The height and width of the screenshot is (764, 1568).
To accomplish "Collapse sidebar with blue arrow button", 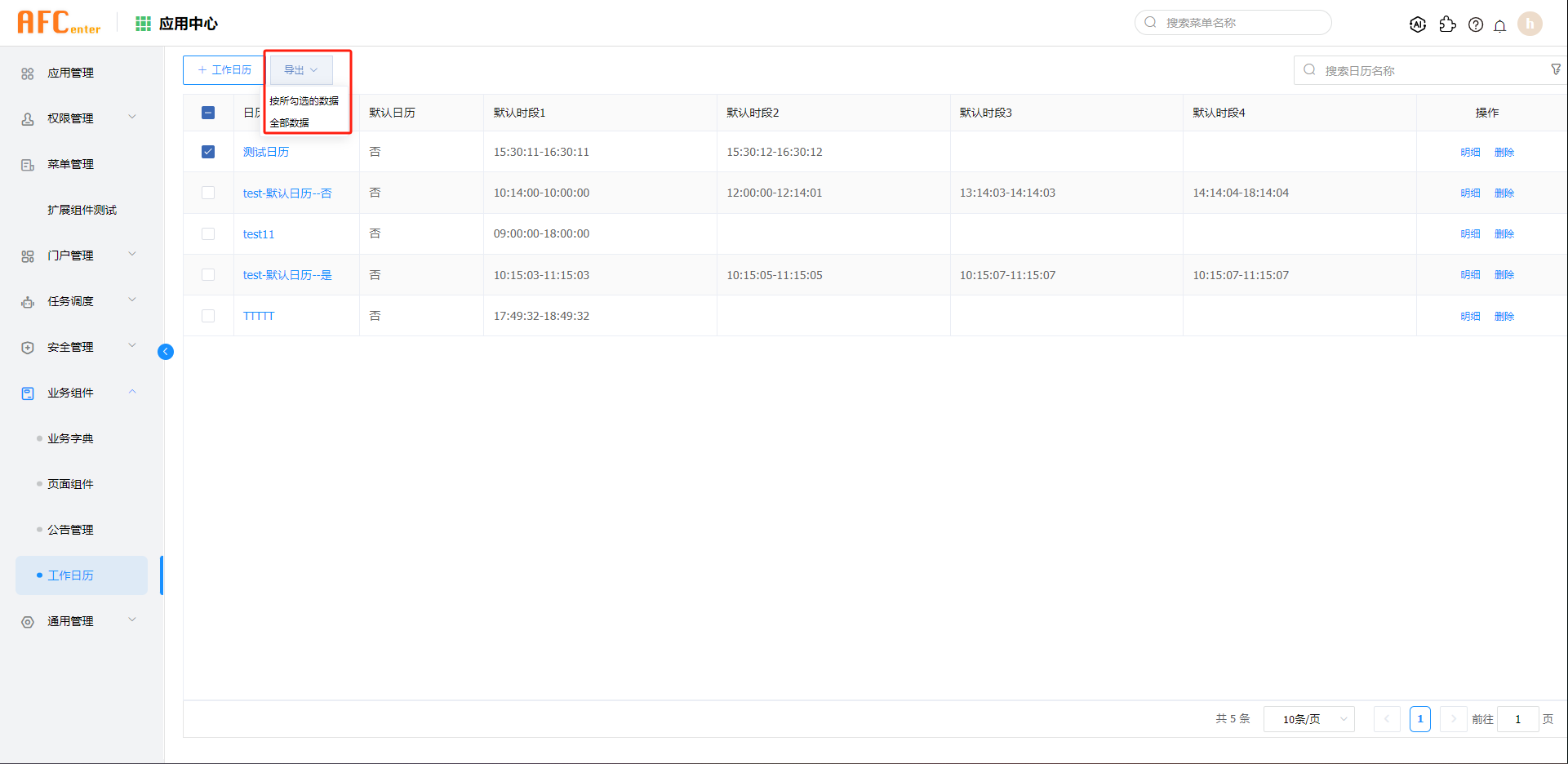I will 166,352.
